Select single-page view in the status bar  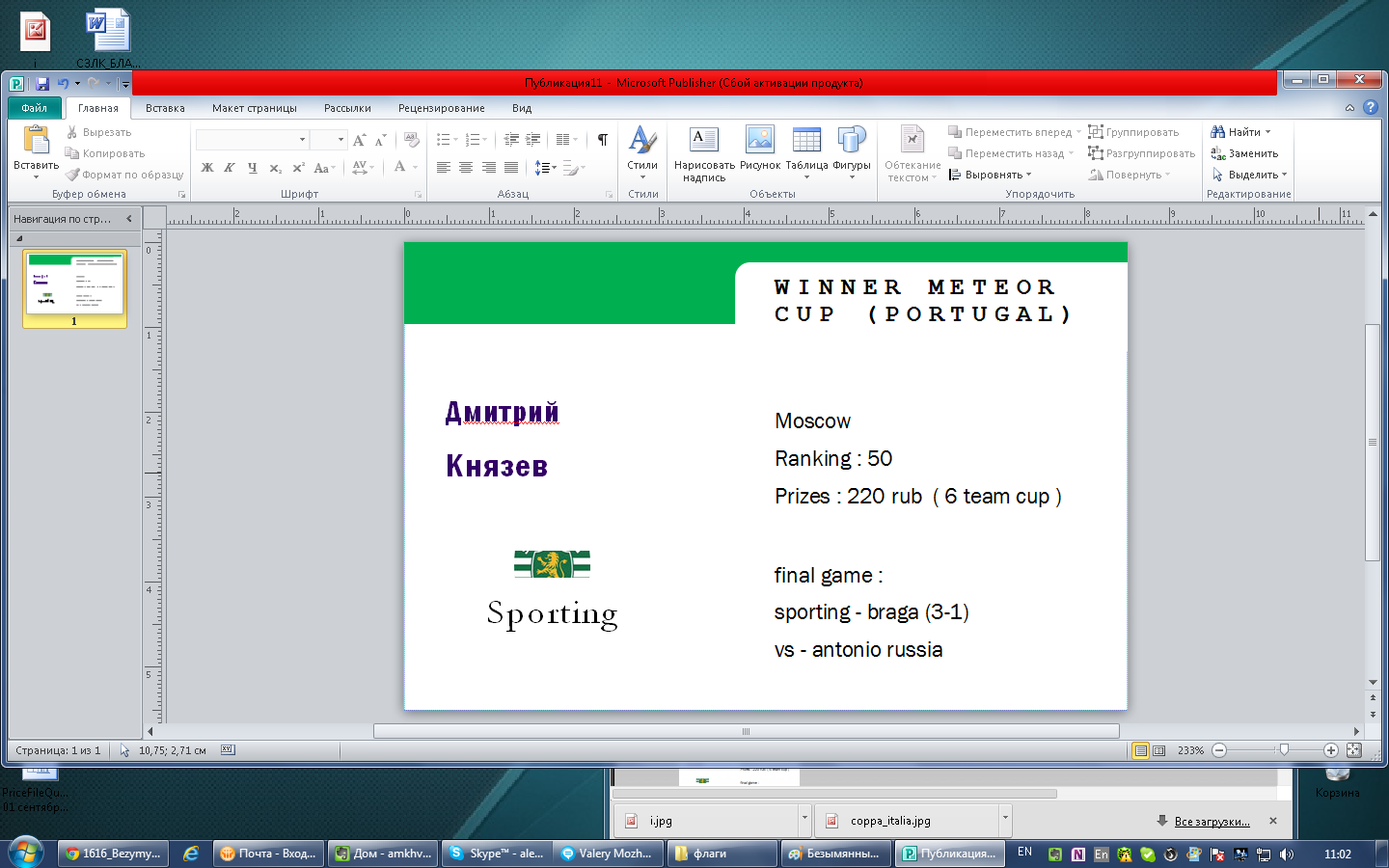click(x=1140, y=750)
